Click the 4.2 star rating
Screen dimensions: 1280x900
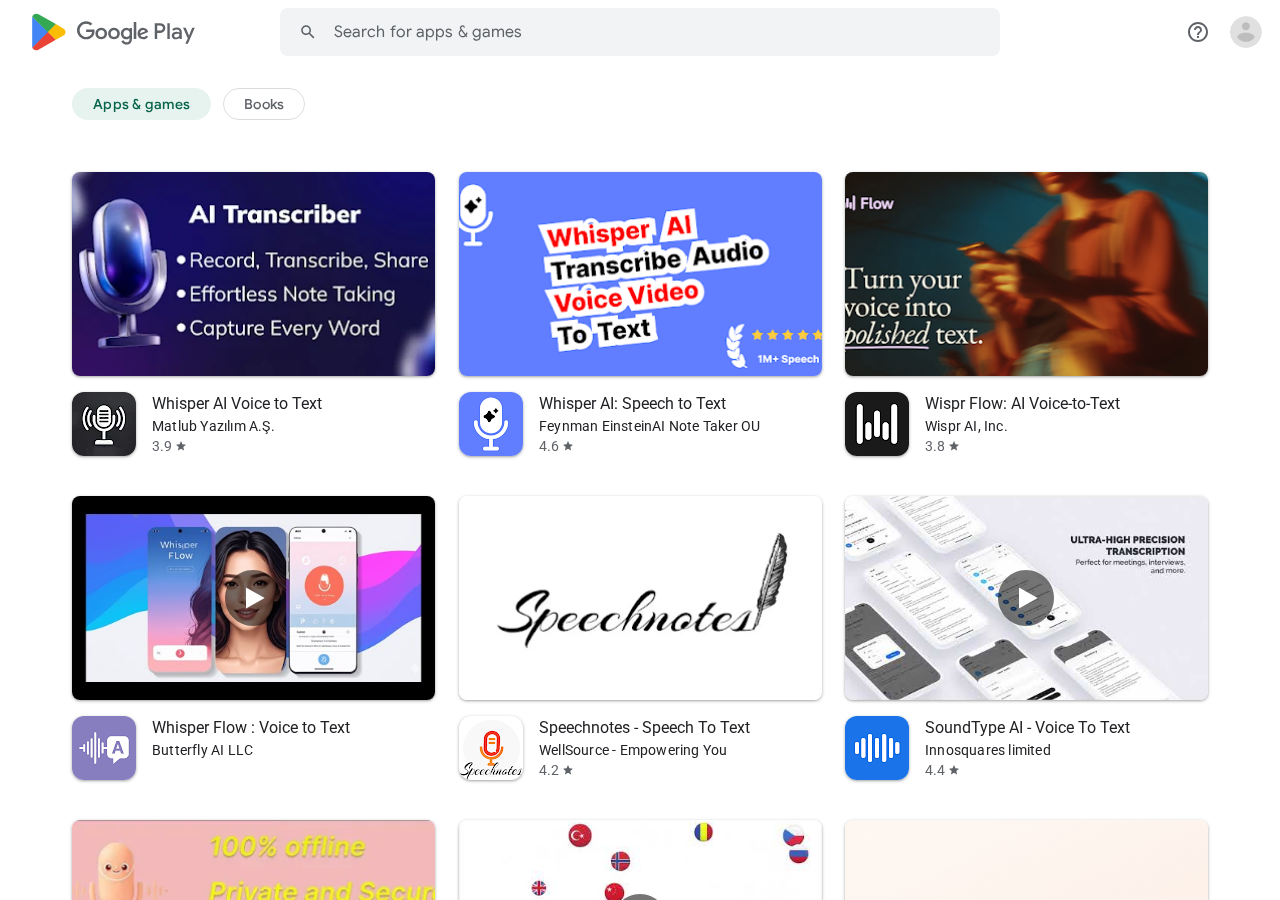(x=556, y=770)
